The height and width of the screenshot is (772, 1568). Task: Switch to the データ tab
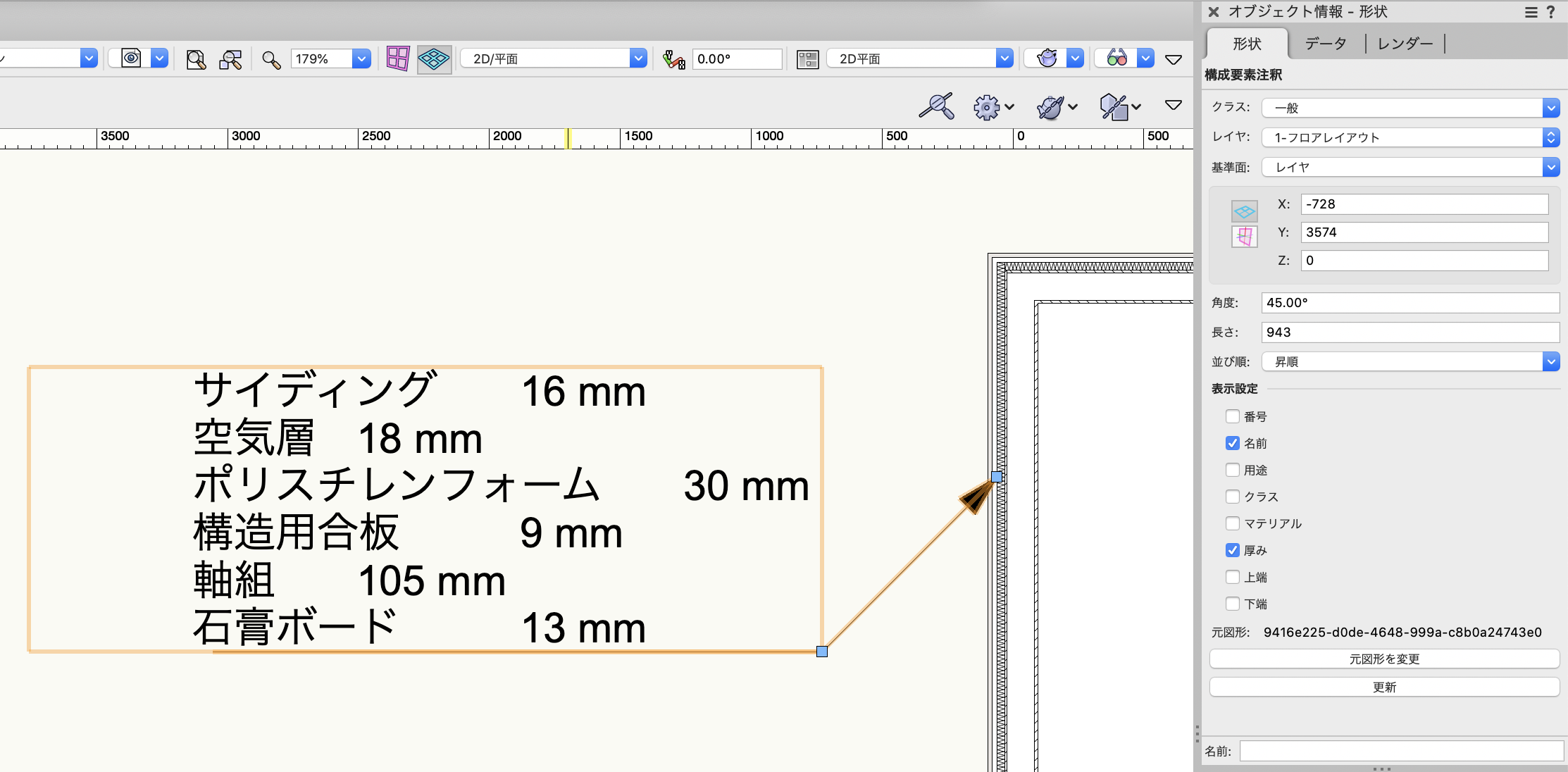click(x=1326, y=44)
